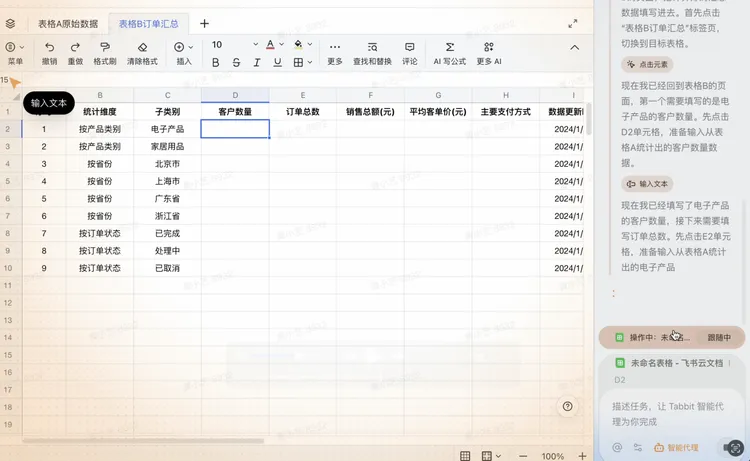Click the fill color paint bucket swatch

pos(299,45)
